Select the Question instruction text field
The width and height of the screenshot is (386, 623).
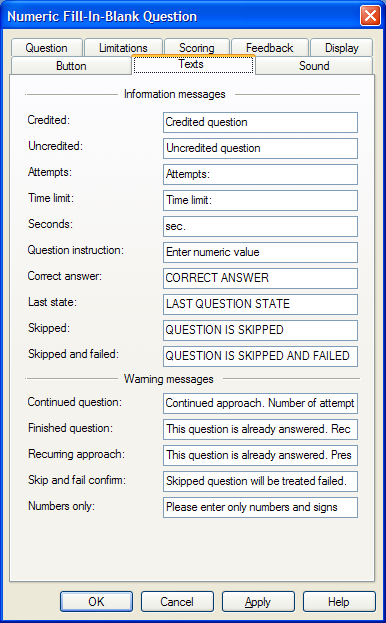[x=260, y=252]
